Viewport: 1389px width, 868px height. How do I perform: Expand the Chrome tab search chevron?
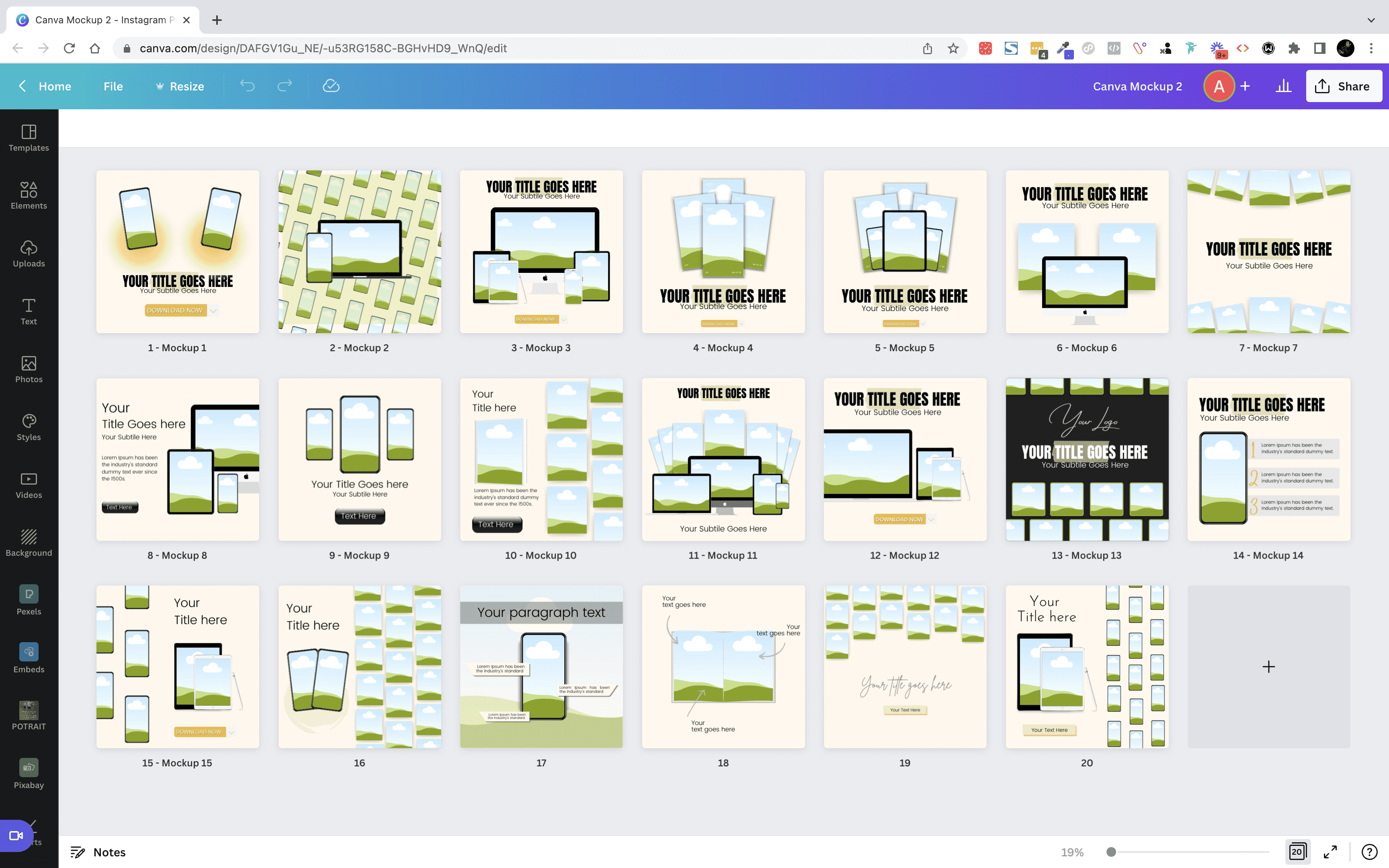(x=1371, y=20)
